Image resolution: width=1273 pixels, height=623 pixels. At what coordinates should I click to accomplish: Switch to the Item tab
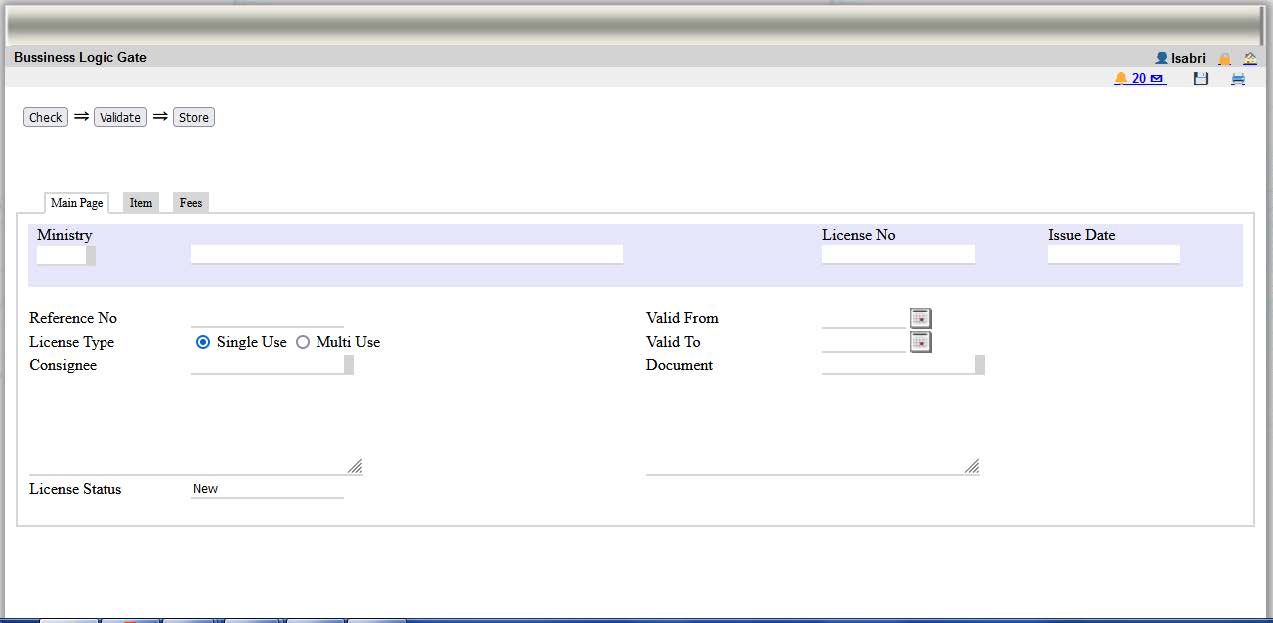(141, 203)
